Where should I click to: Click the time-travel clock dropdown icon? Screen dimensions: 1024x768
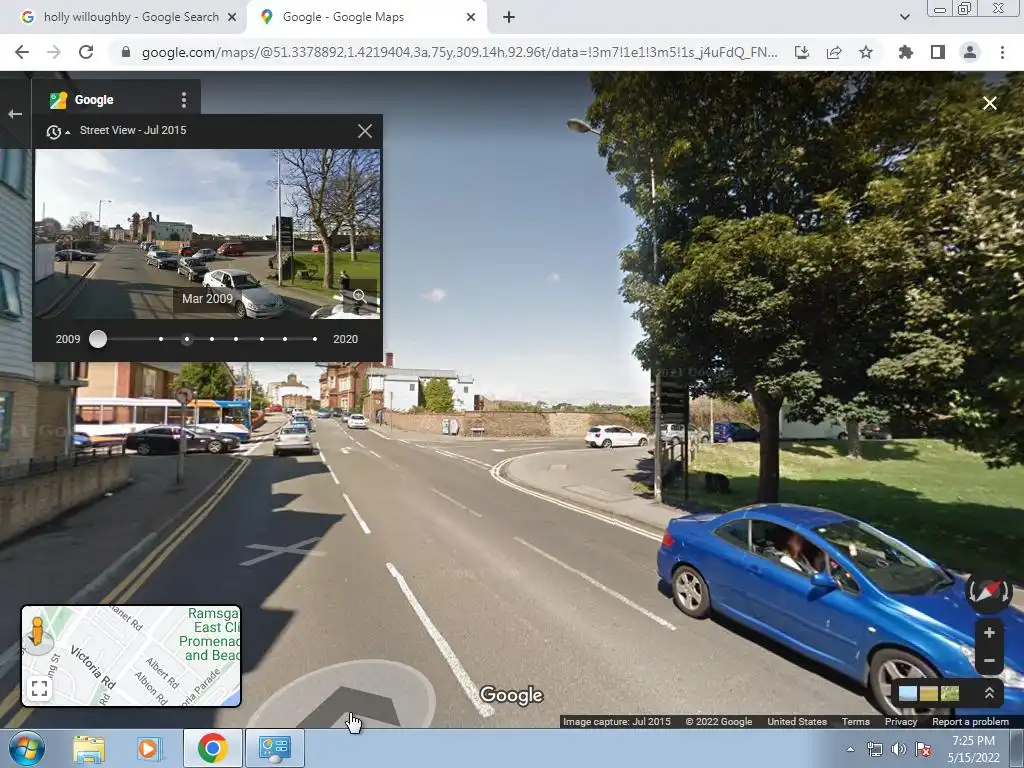coord(57,132)
